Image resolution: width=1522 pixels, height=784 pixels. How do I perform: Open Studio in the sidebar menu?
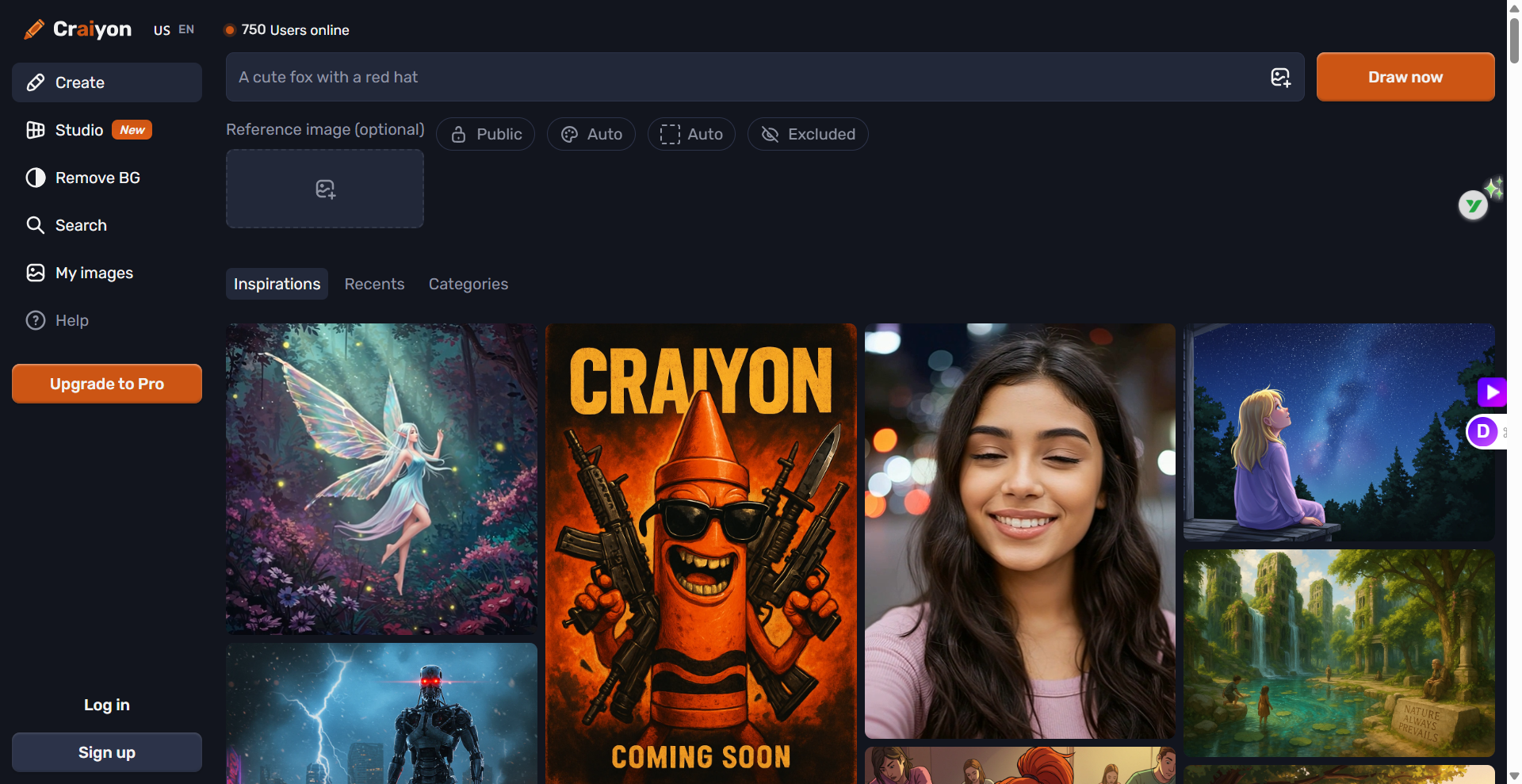pos(107,130)
